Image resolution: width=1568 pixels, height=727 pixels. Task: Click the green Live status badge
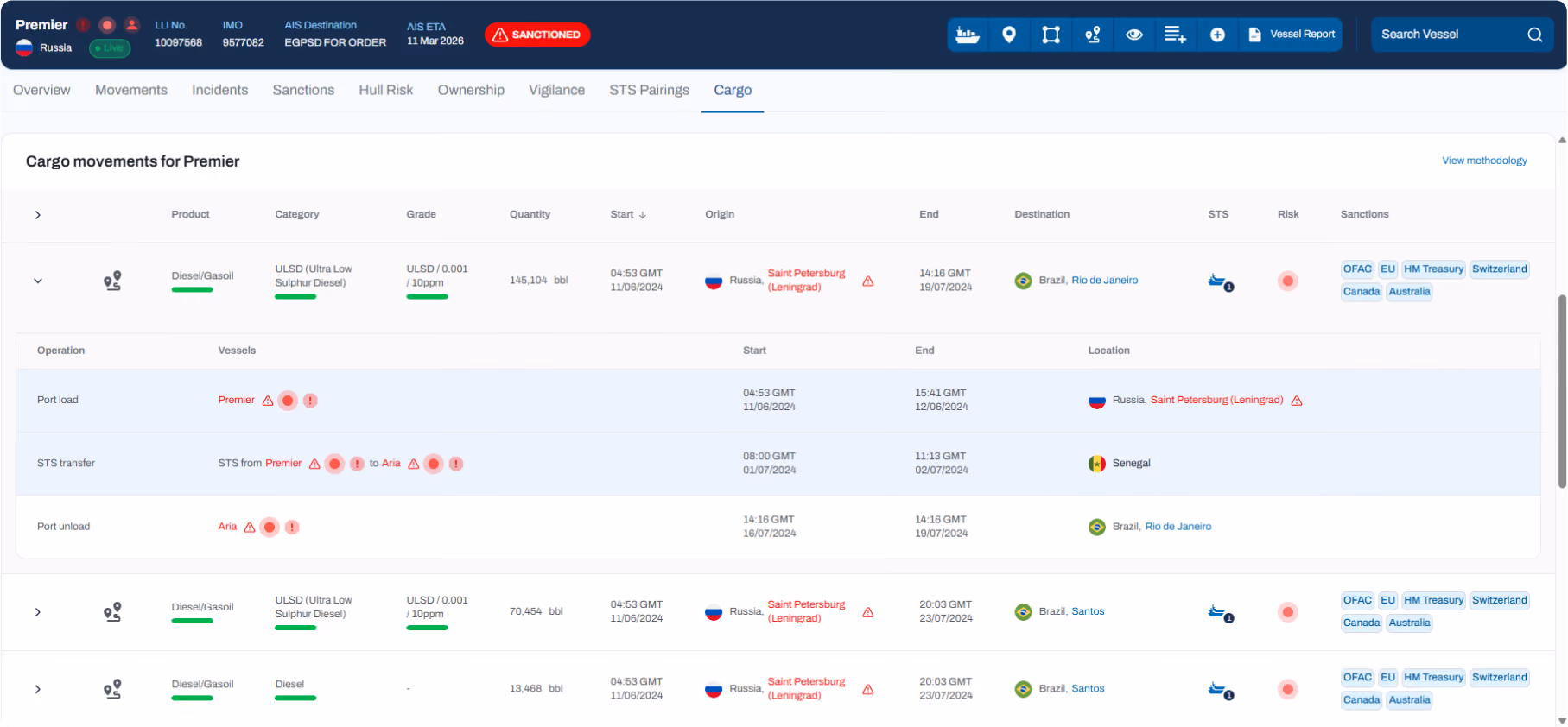point(110,48)
